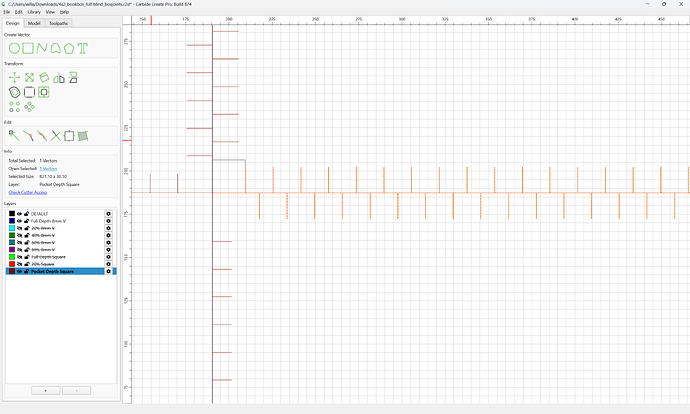Select the Text tool
This screenshot has height=414, width=690.
click(x=83, y=48)
